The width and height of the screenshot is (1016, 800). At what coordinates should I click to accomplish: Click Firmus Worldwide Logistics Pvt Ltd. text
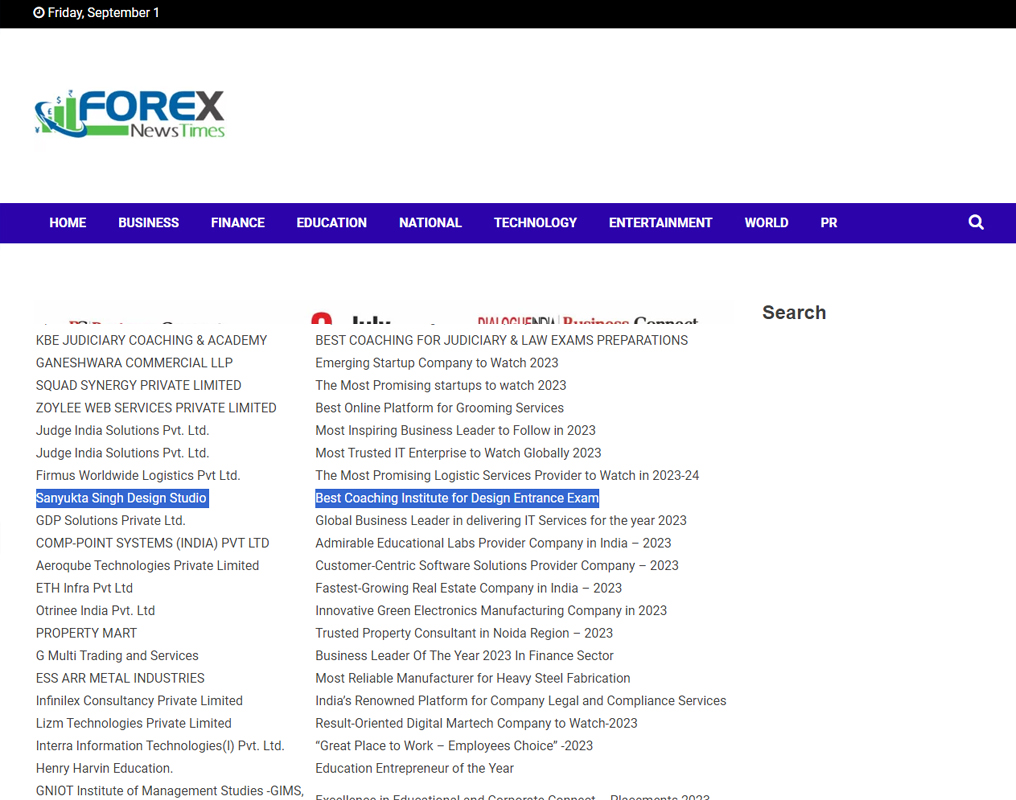pyautogui.click(x=138, y=475)
